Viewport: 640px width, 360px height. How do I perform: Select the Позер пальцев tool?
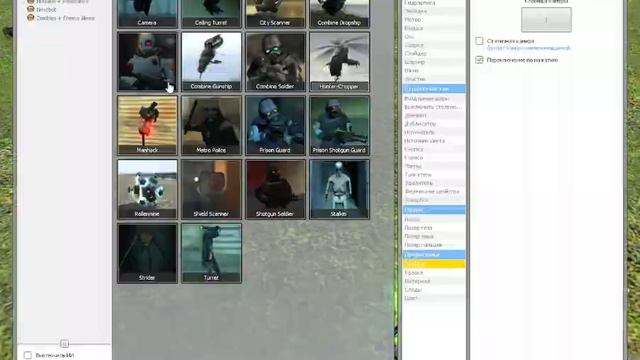click(x=433, y=245)
